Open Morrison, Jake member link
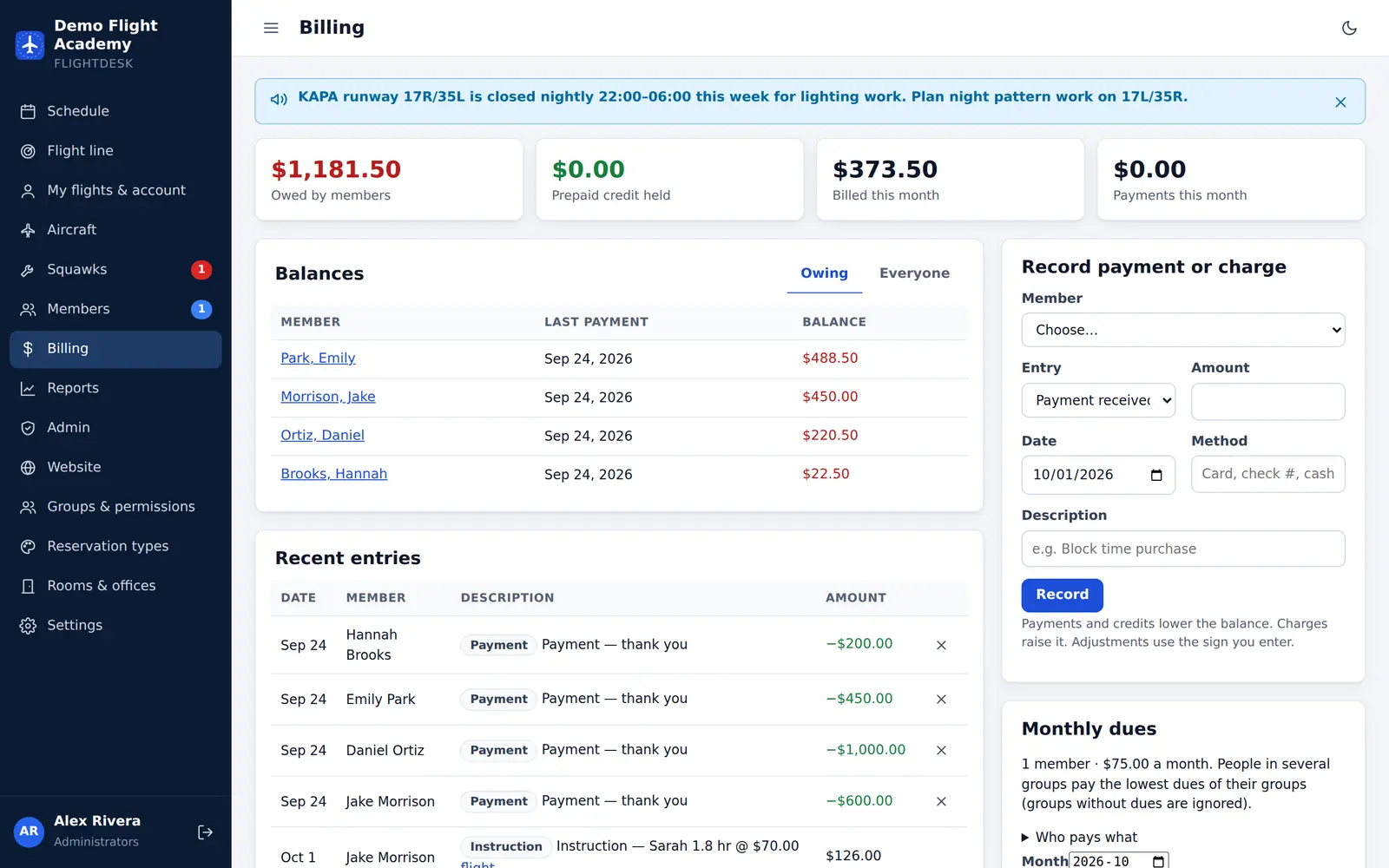Viewport: 1389px width, 868px height. click(x=328, y=397)
